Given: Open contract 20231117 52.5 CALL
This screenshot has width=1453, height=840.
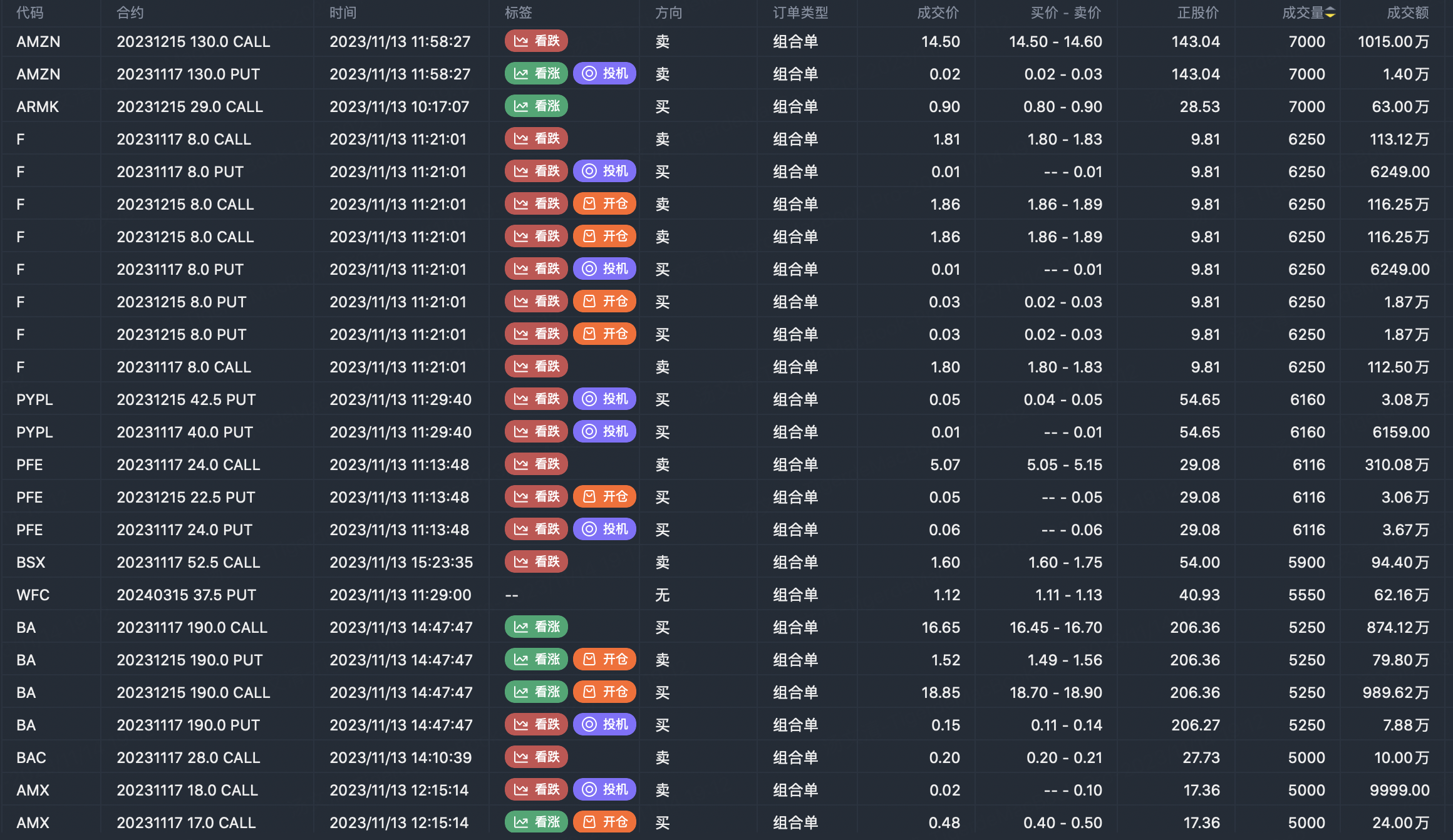Looking at the screenshot, I should point(189,562).
